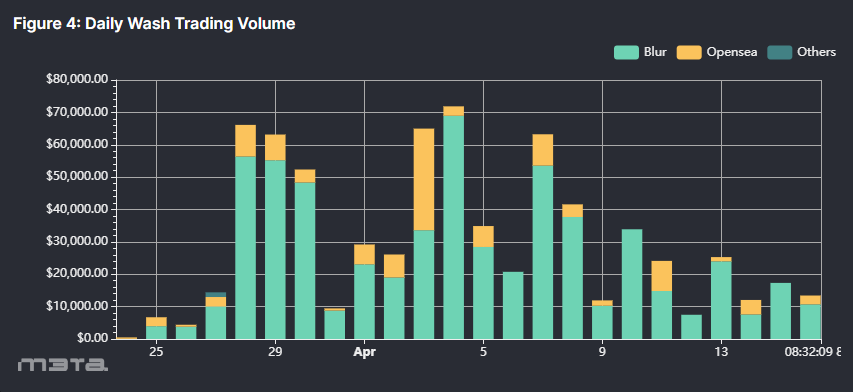The width and height of the screenshot is (853, 392).
Task: Click the Opensea segment of the April 2 bar
Action: [394, 266]
